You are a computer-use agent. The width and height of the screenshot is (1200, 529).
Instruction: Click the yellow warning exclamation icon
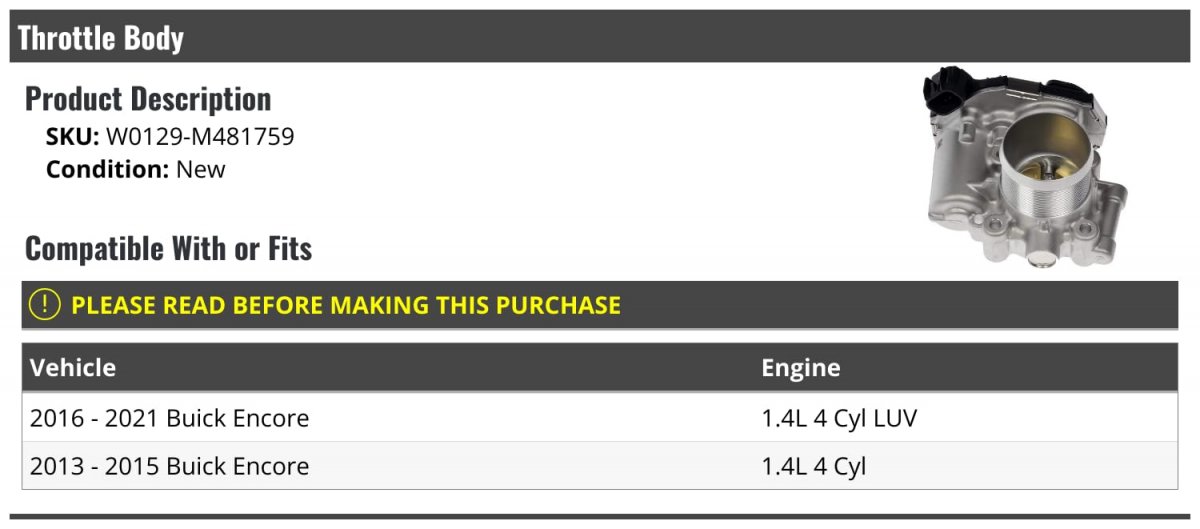[44, 305]
